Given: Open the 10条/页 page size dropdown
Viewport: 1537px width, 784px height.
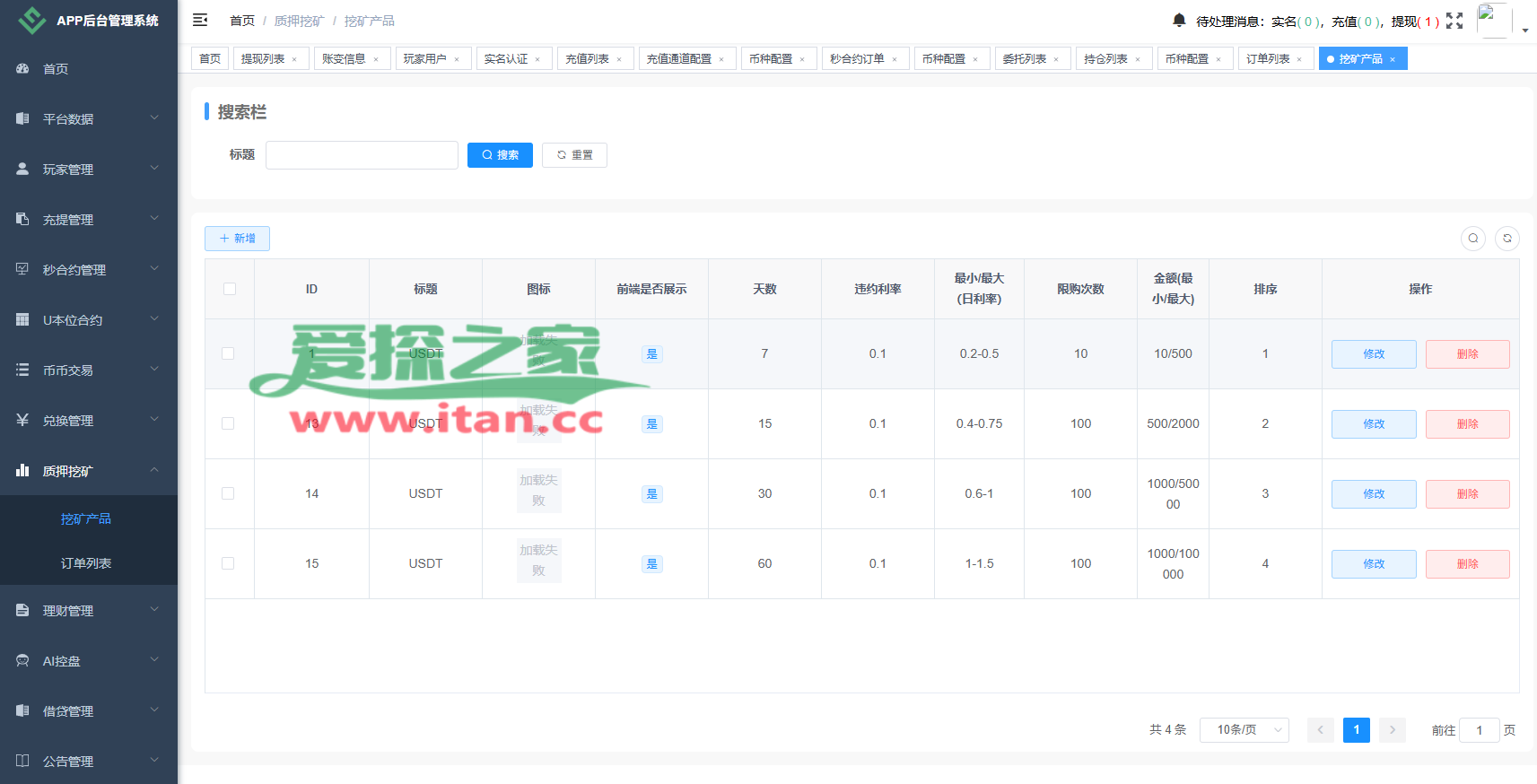Looking at the screenshot, I should coord(1244,730).
